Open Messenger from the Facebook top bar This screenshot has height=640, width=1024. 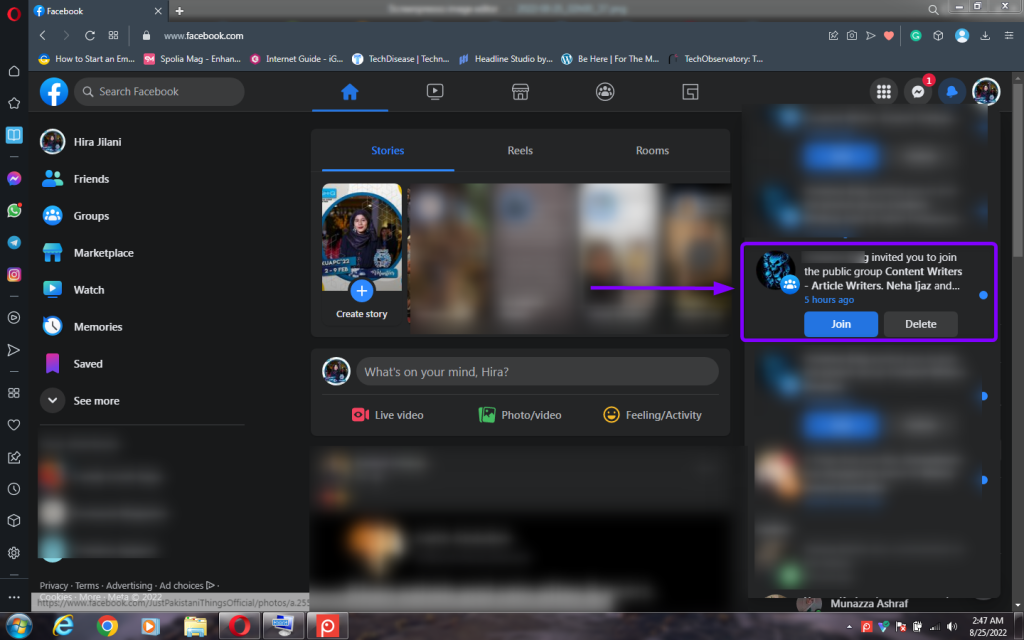click(x=918, y=92)
